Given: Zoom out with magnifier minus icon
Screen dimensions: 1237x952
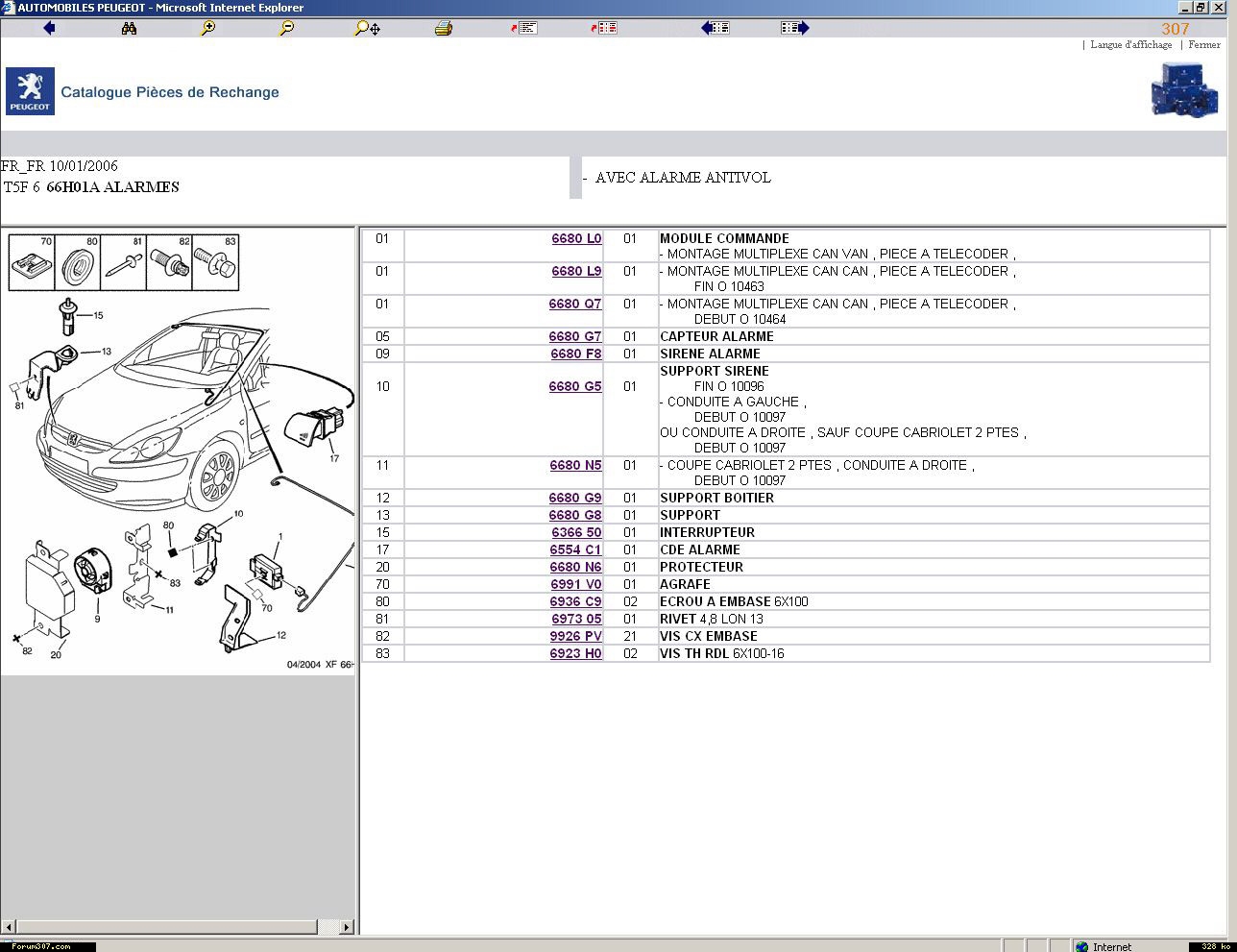Looking at the screenshot, I should pyautogui.click(x=286, y=28).
